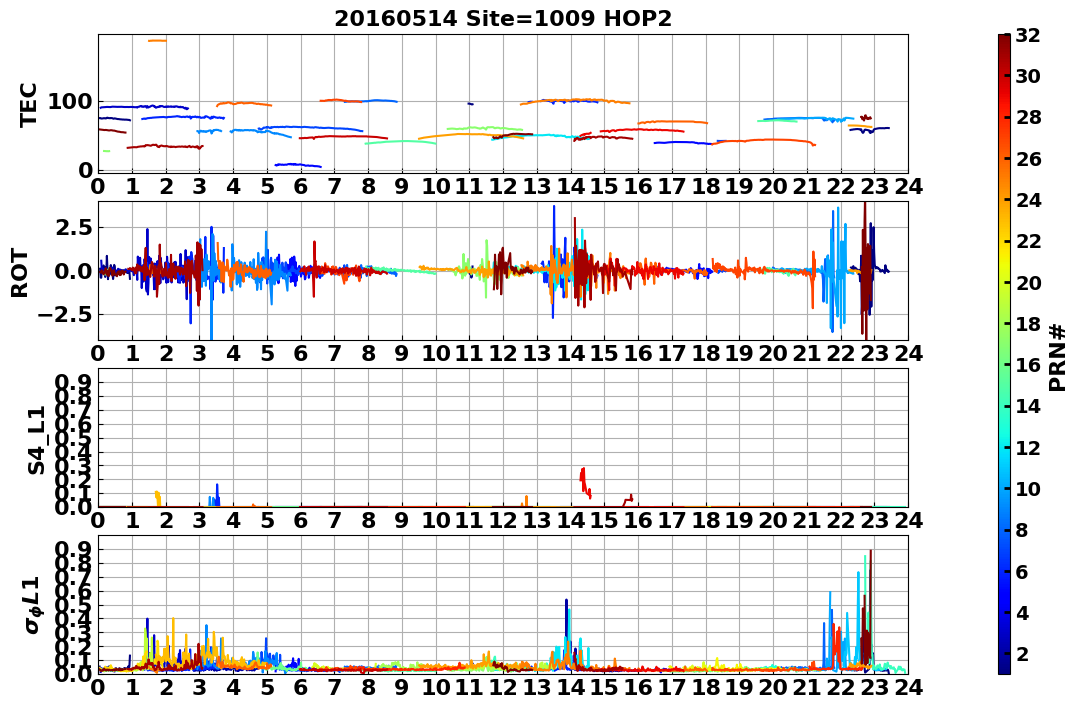The image size is (1077, 709).
Task: Click hour 6 tick under the ROT panel
Action: pos(301,353)
